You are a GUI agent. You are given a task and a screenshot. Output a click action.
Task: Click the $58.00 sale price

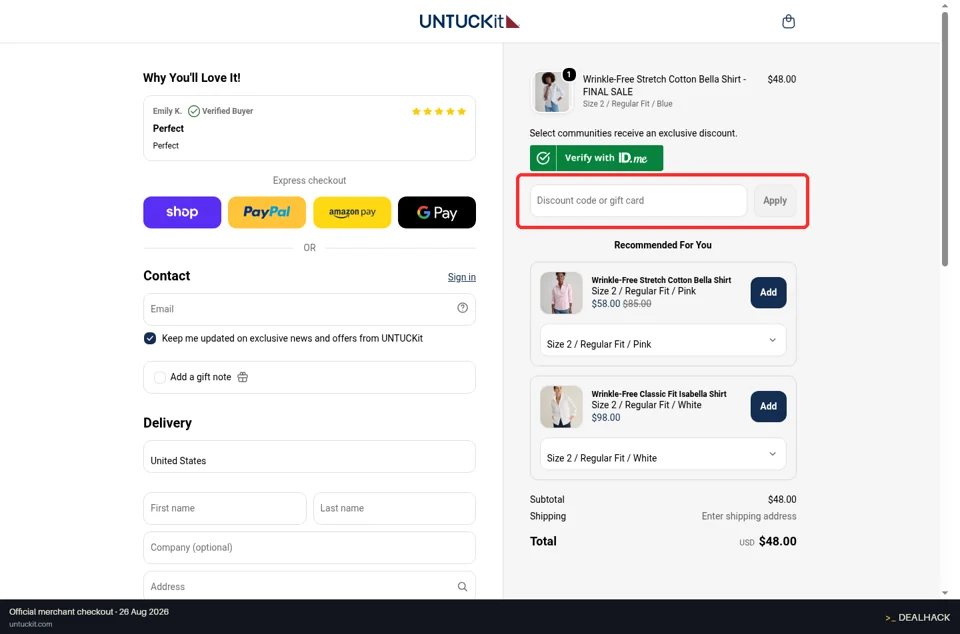coord(606,304)
